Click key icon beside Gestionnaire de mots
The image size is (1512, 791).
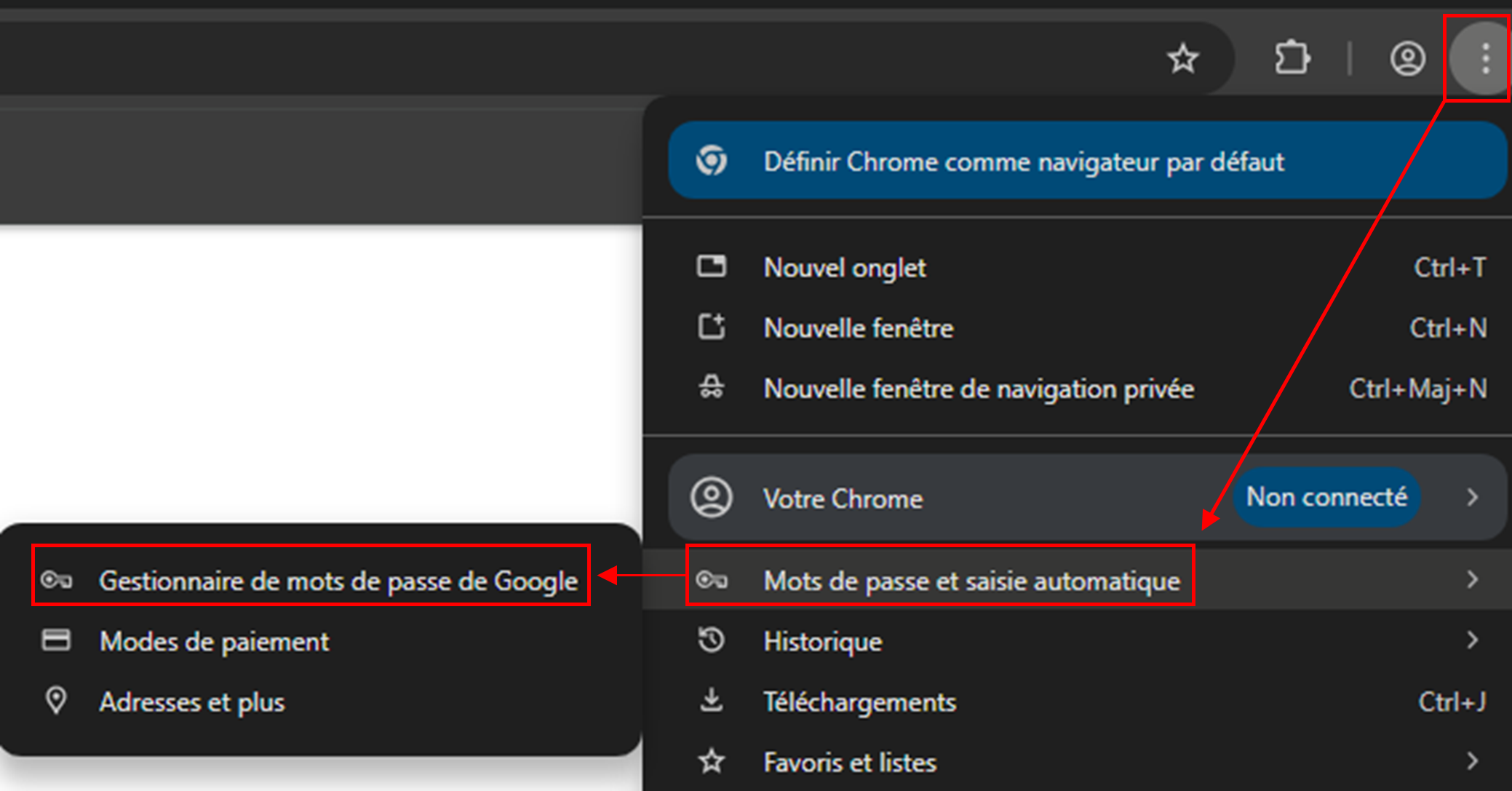click(x=56, y=580)
